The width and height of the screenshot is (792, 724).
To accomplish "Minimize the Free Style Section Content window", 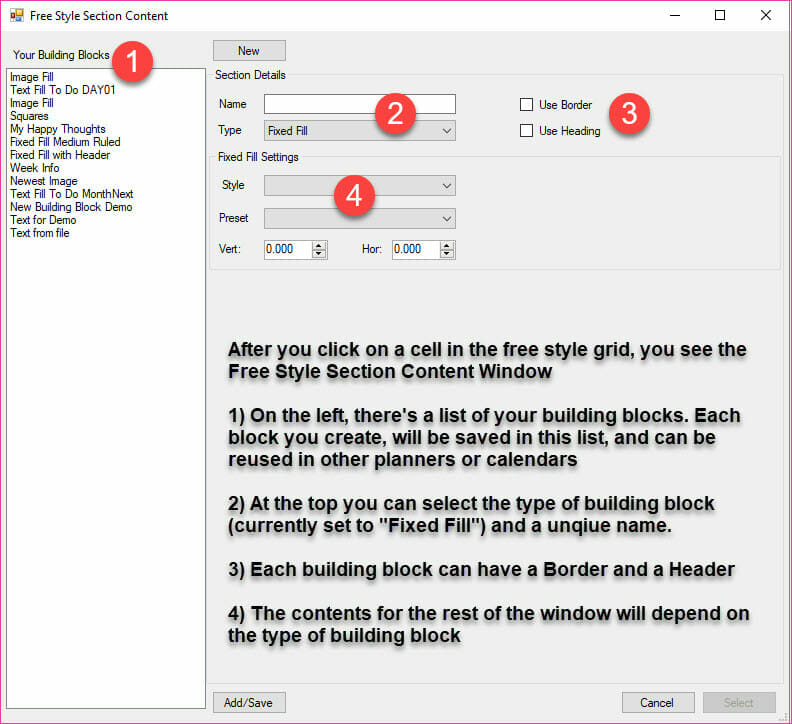I will pos(675,15).
